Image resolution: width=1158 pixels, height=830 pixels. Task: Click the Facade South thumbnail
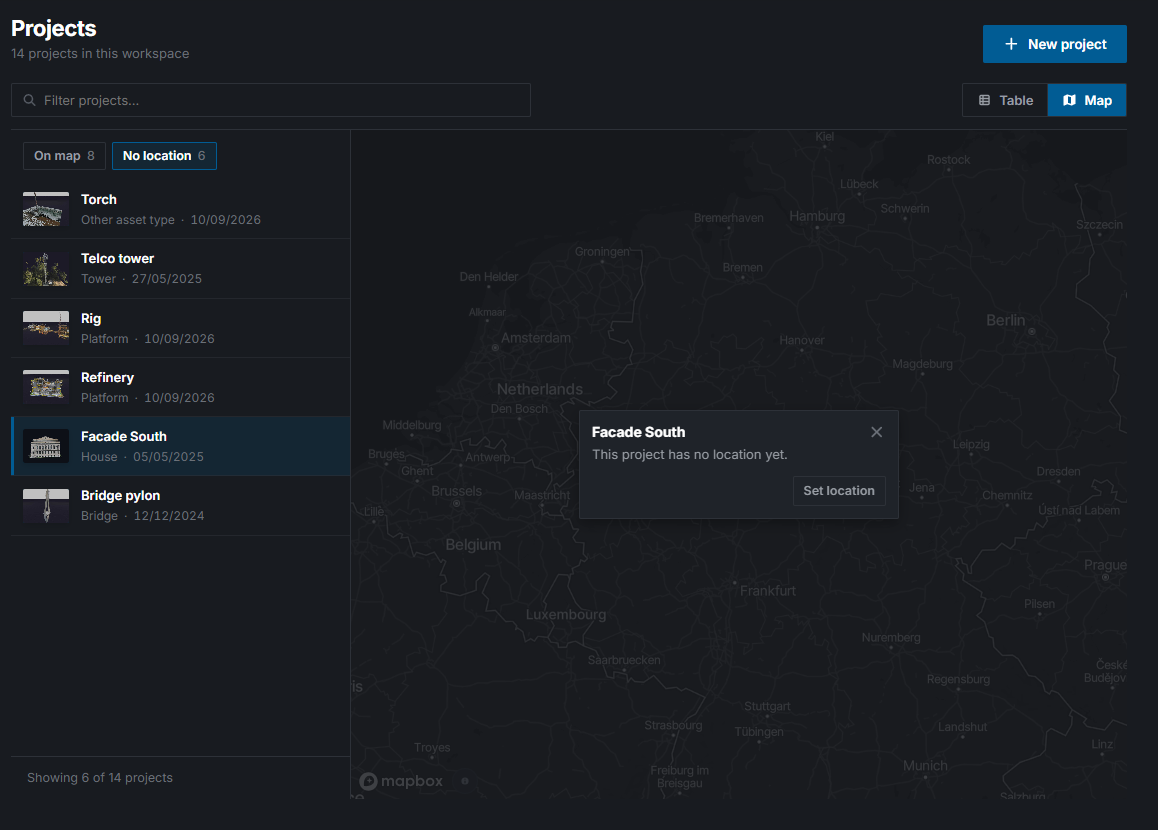(46, 446)
